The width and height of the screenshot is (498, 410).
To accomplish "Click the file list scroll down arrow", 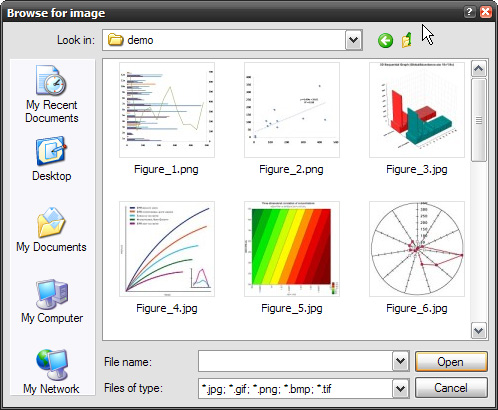I will 479,331.
